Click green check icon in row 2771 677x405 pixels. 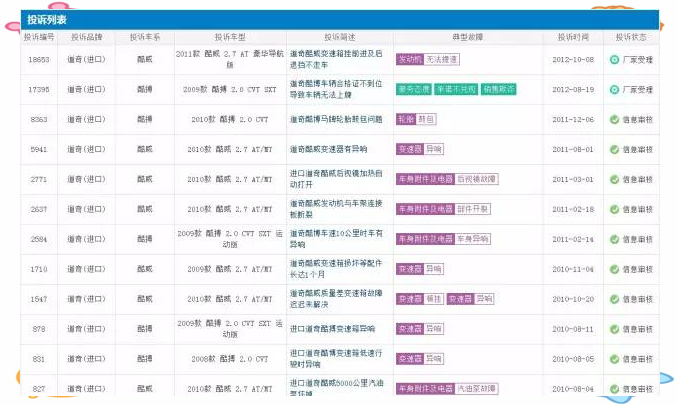click(614, 179)
